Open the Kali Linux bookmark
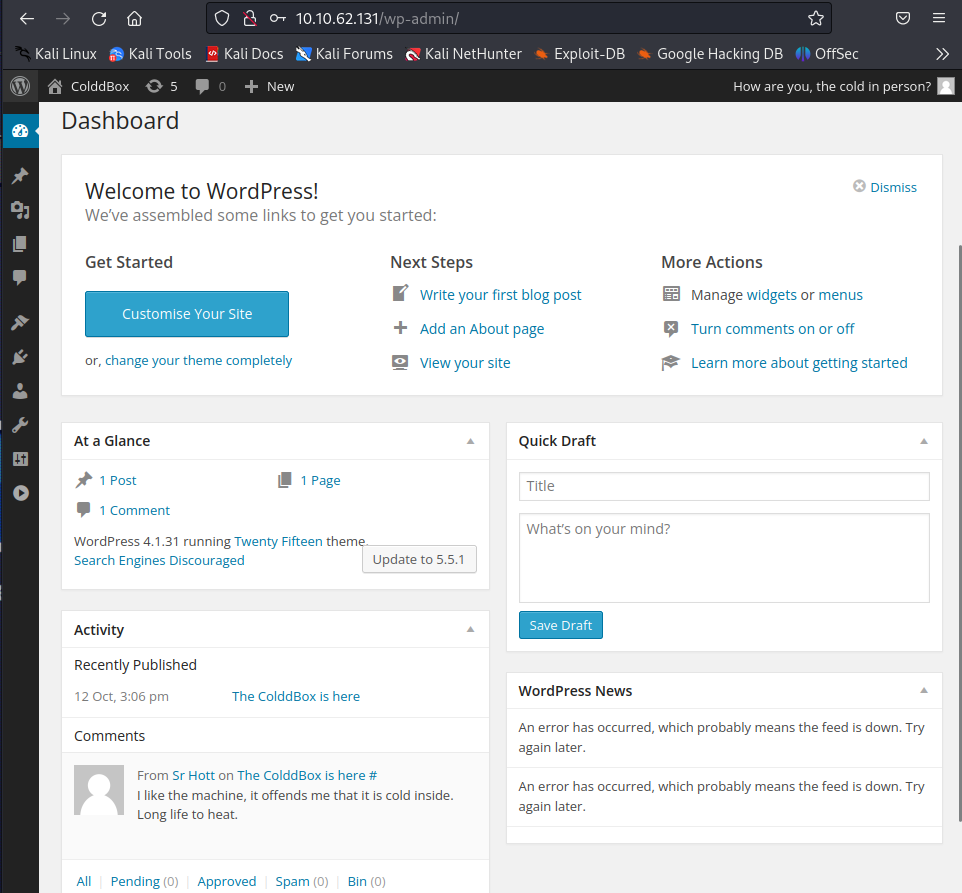The height and width of the screenshot is (893, 962). pos(56,54)
